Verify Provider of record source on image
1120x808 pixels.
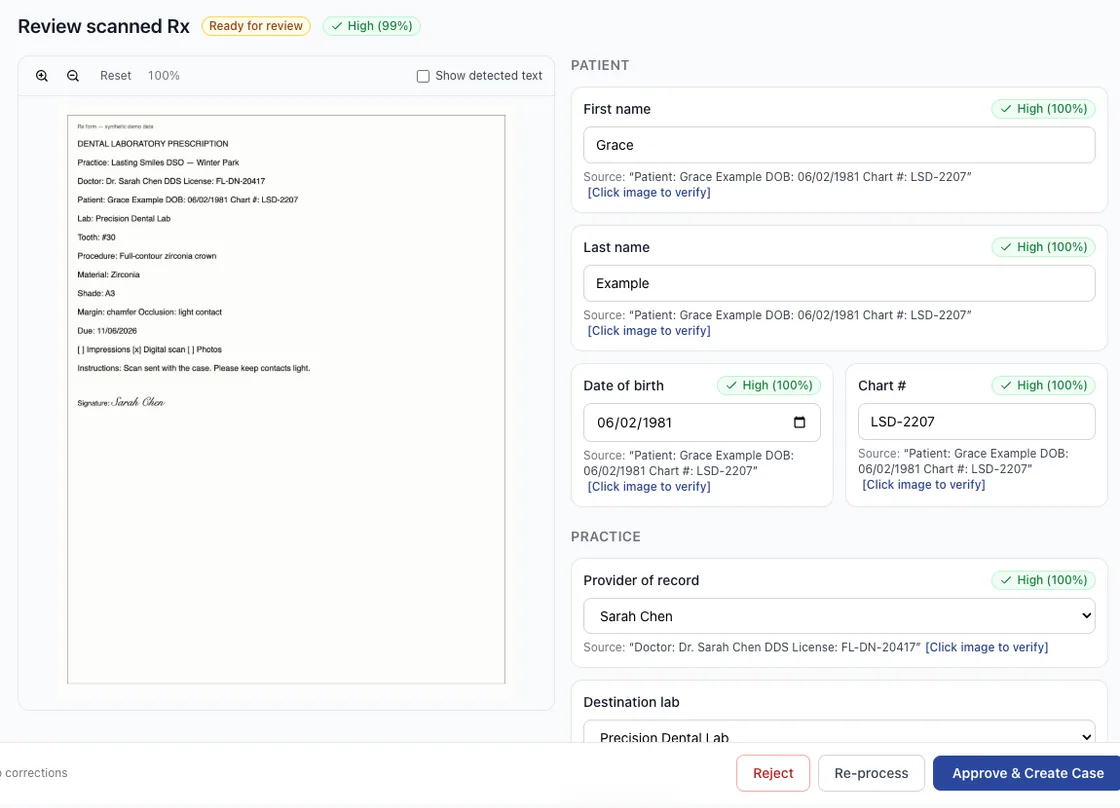[986, 647]
